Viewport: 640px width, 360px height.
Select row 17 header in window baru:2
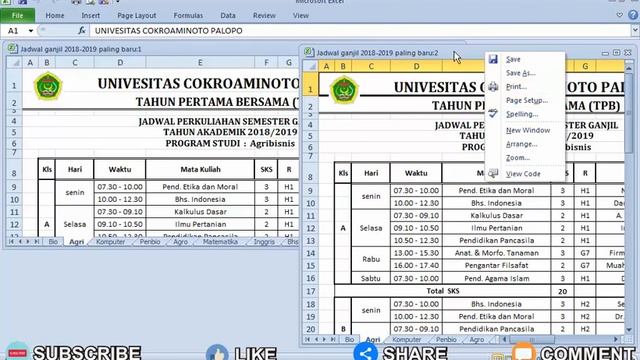click(x=310, y=291)
